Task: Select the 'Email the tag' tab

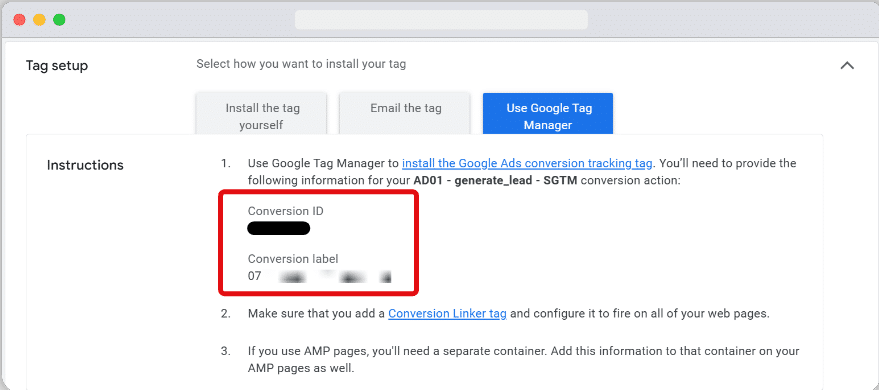Action: coord(406,114)
